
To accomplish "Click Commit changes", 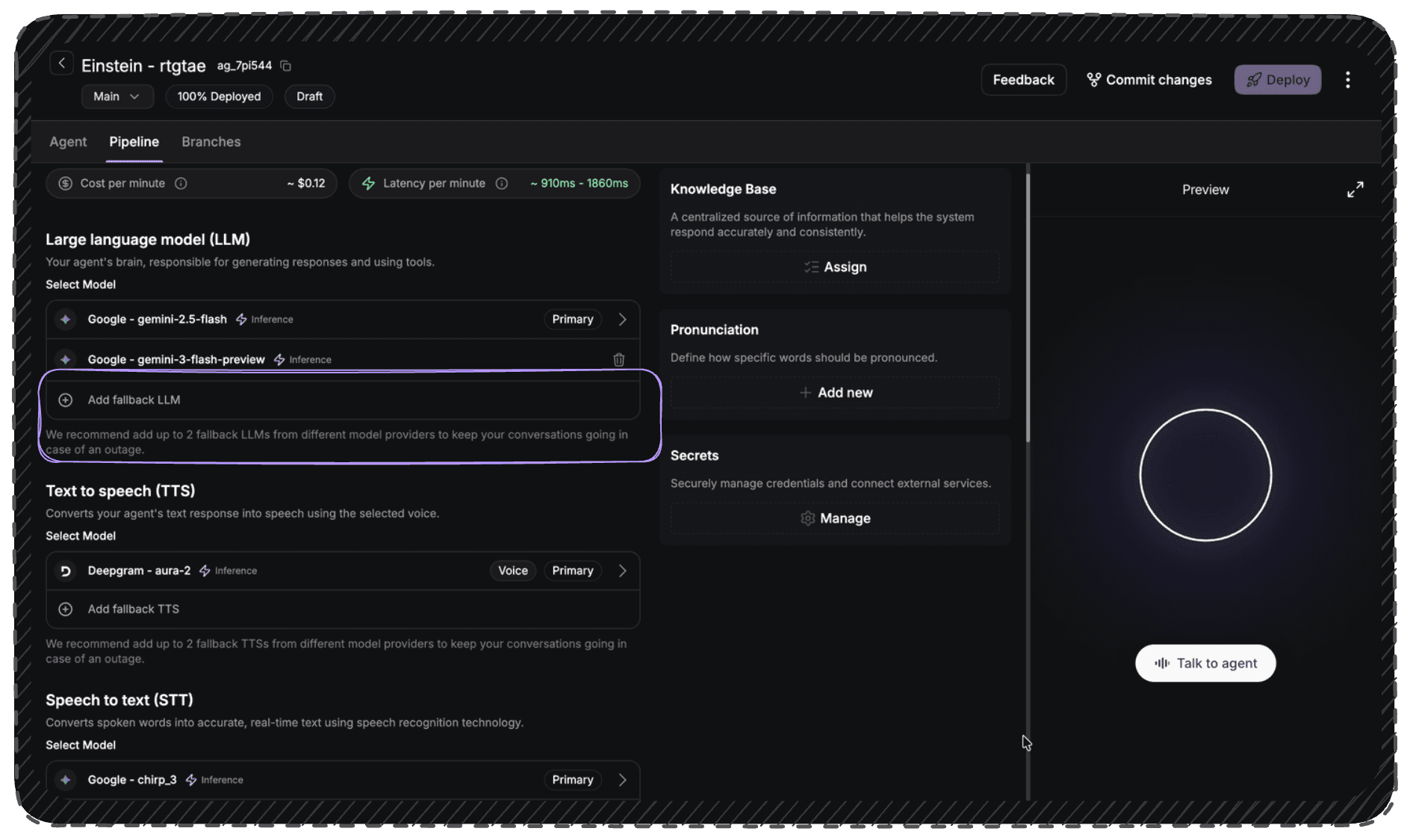I will pos(1149,80).
